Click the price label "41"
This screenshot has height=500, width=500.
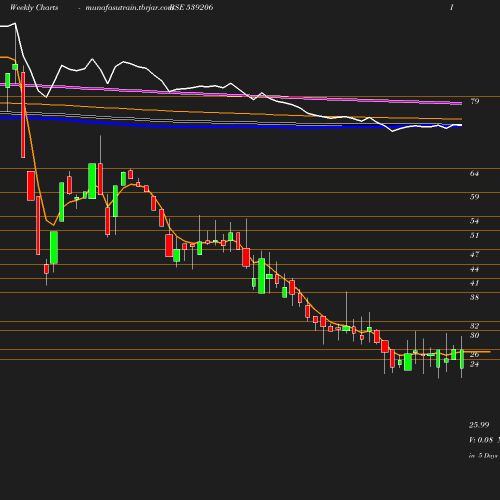(x=474, y=283)
